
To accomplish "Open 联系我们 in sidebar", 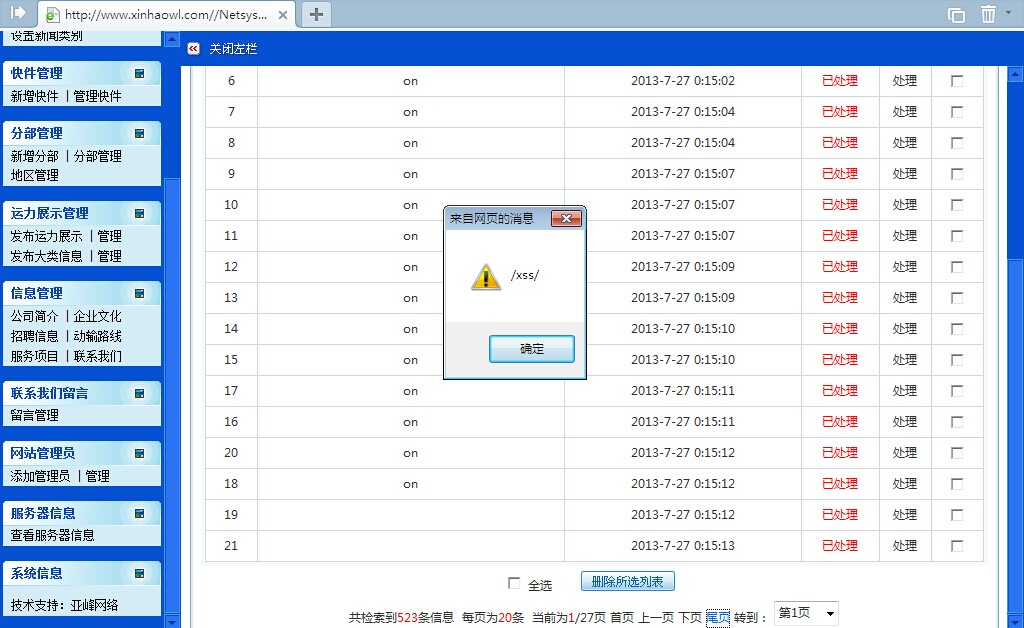I will (x=97, y=356).
